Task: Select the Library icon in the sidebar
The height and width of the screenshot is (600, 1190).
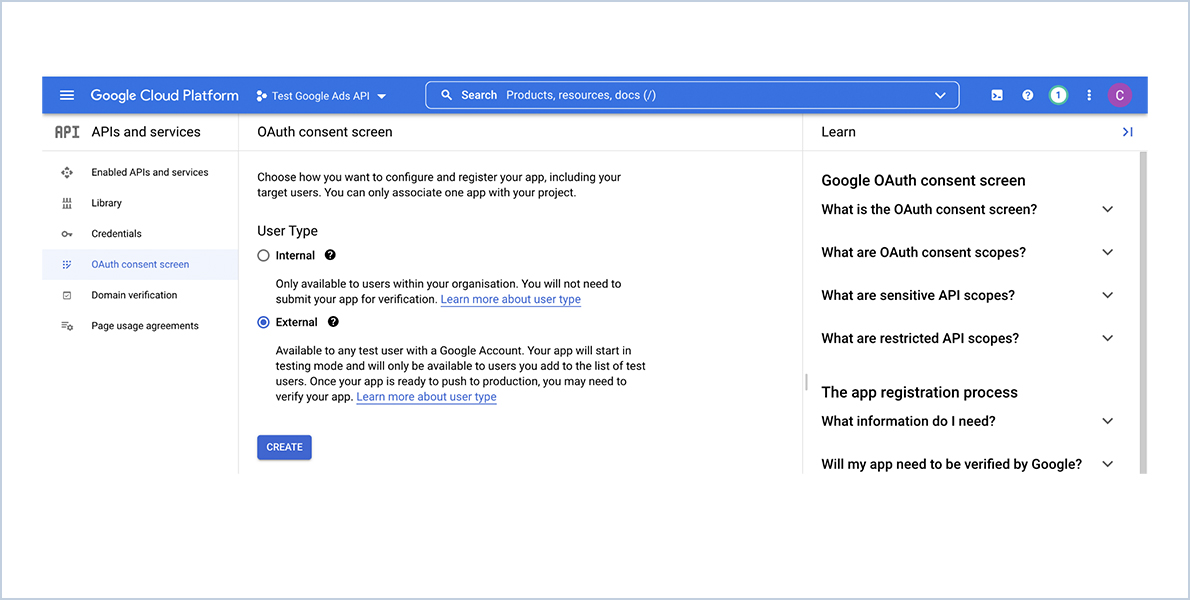Action: [x=66, y=202]
